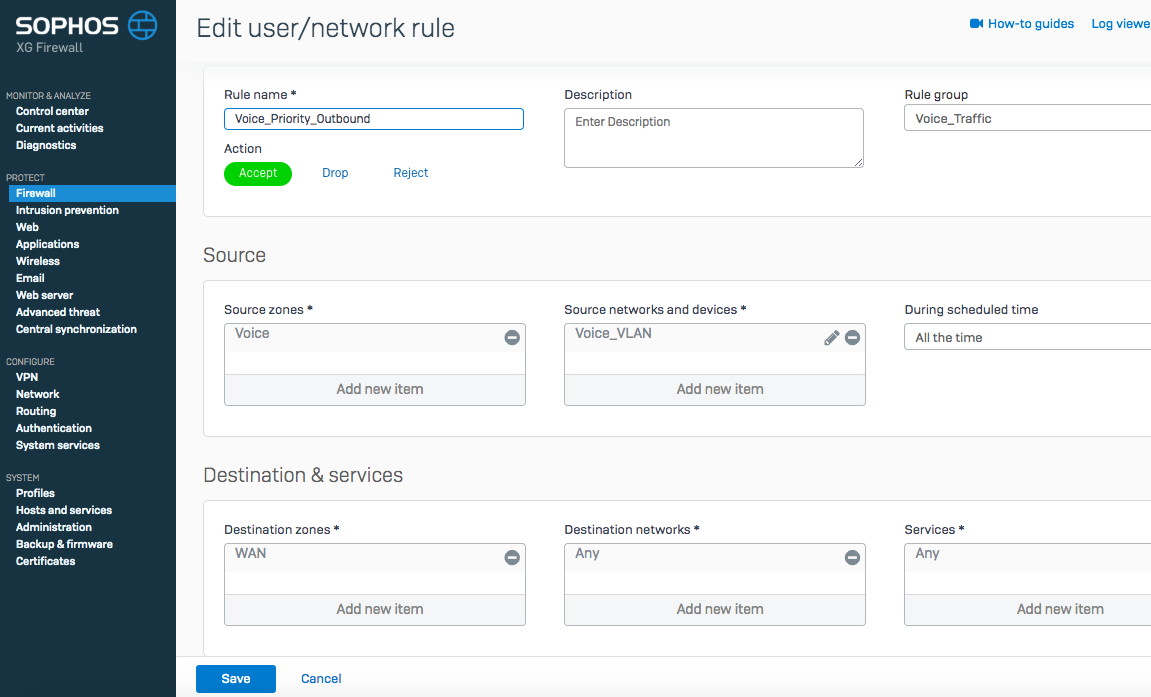The width and height of the screenshot is (1151, 697).
Task: Remove WAN from destination zones
Action: point(512,558)
